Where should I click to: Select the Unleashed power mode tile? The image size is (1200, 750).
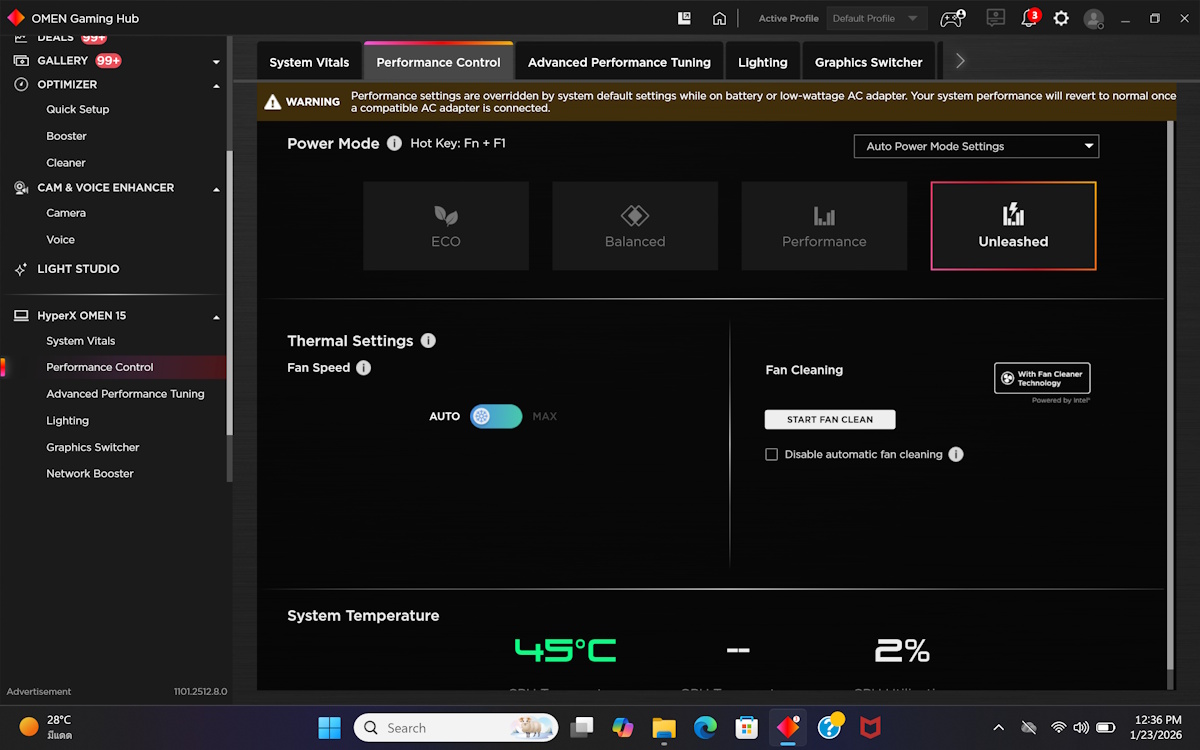click(1013, 226)
